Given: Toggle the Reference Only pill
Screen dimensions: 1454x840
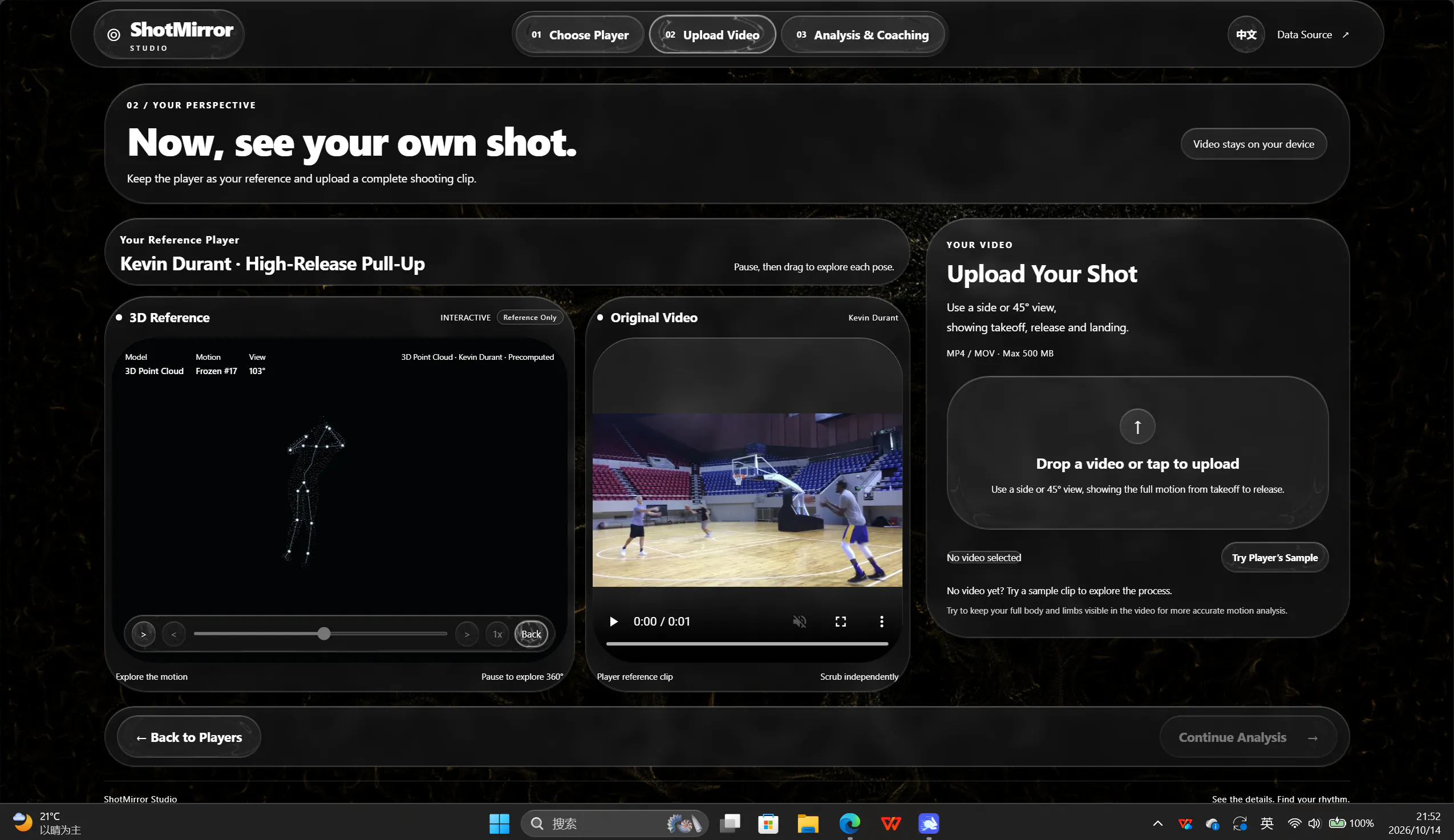Looking at the screenshot, I should pyautogui.click(x=530, y=317).
